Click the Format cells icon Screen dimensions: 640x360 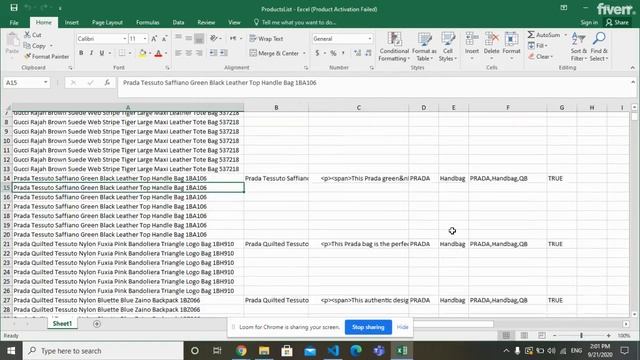(511, 39)
